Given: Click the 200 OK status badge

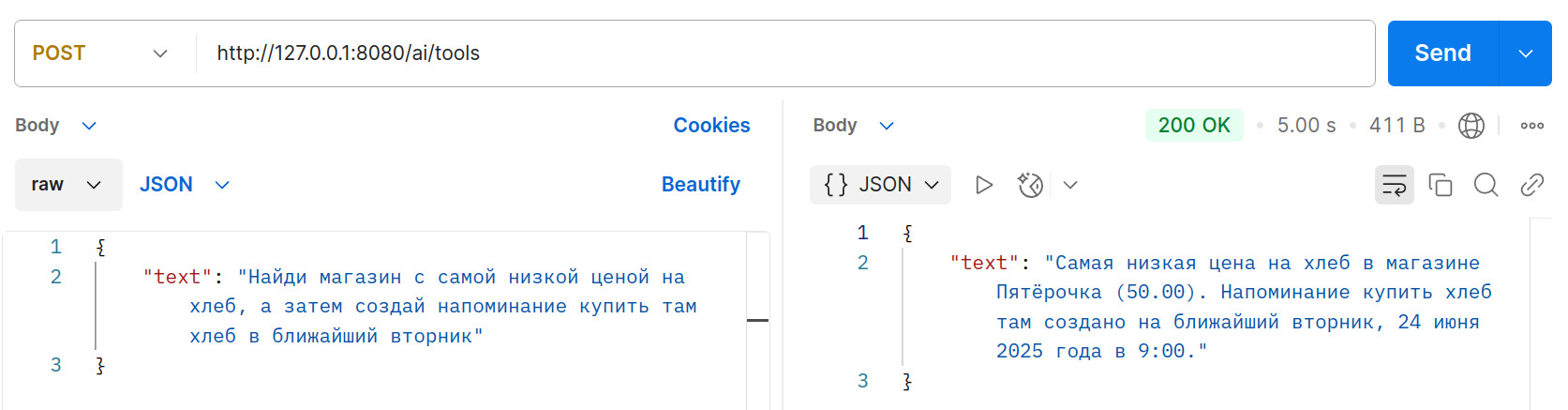Looking at the screenshot, I should point(1194,126).
